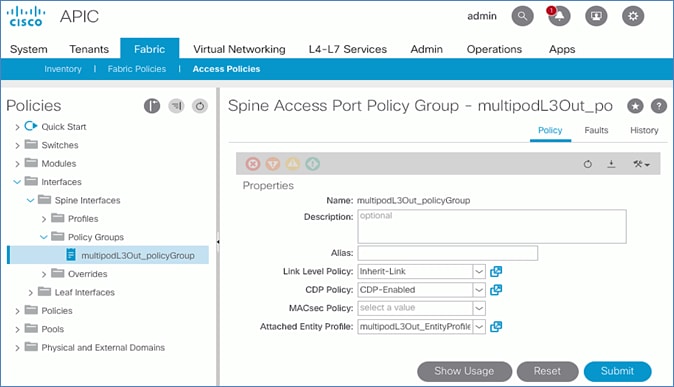This screenshot has height=387, width=674.
Task: Go to the Inventory submenu
Action: [63, 69]
